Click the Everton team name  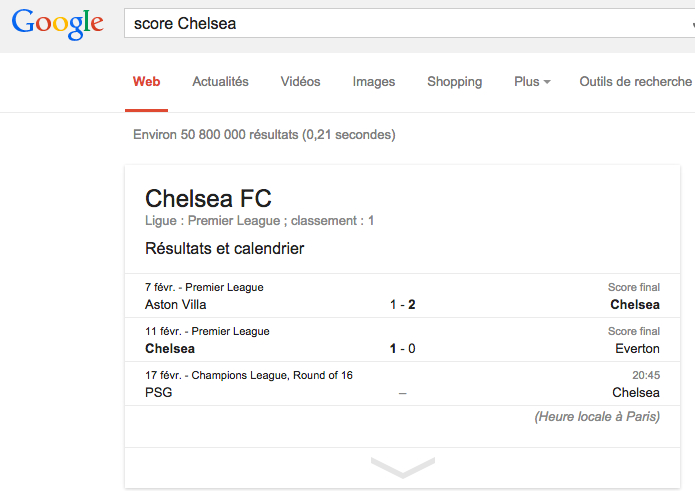pos(637,348)
